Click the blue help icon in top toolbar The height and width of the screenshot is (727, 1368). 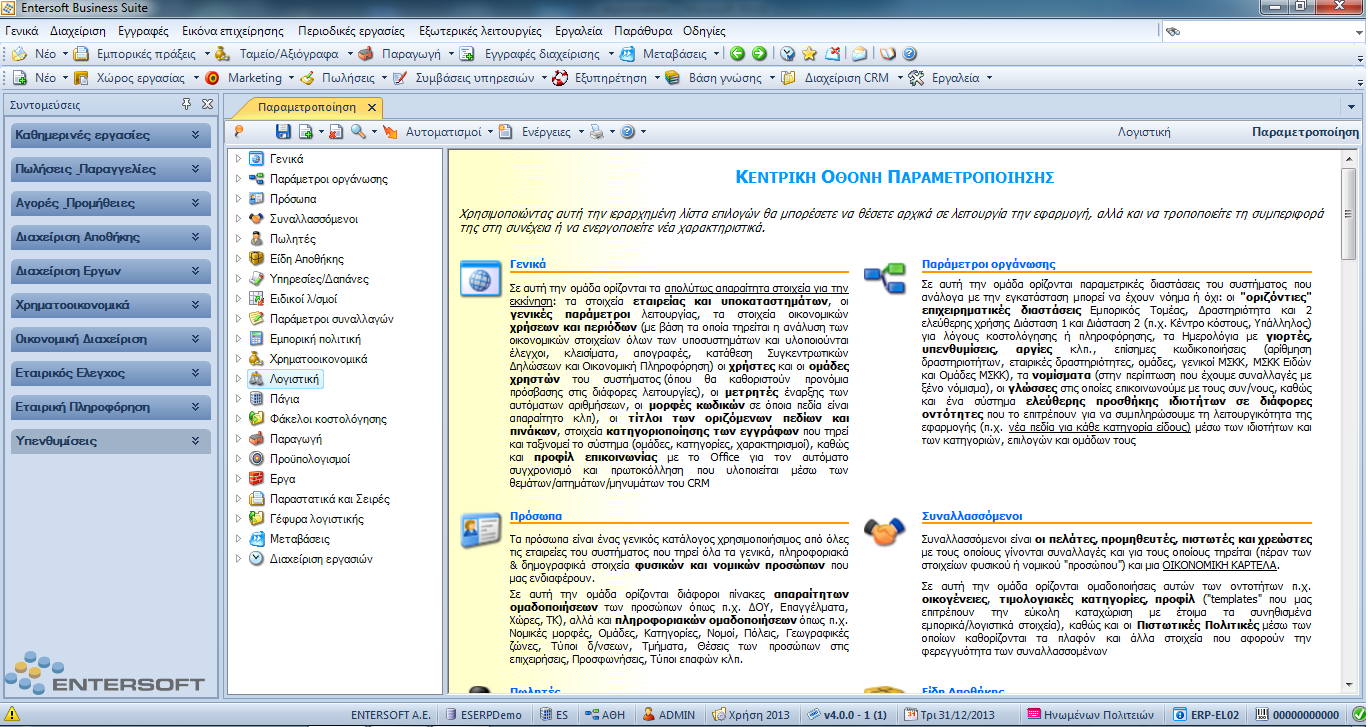[909, 54]
